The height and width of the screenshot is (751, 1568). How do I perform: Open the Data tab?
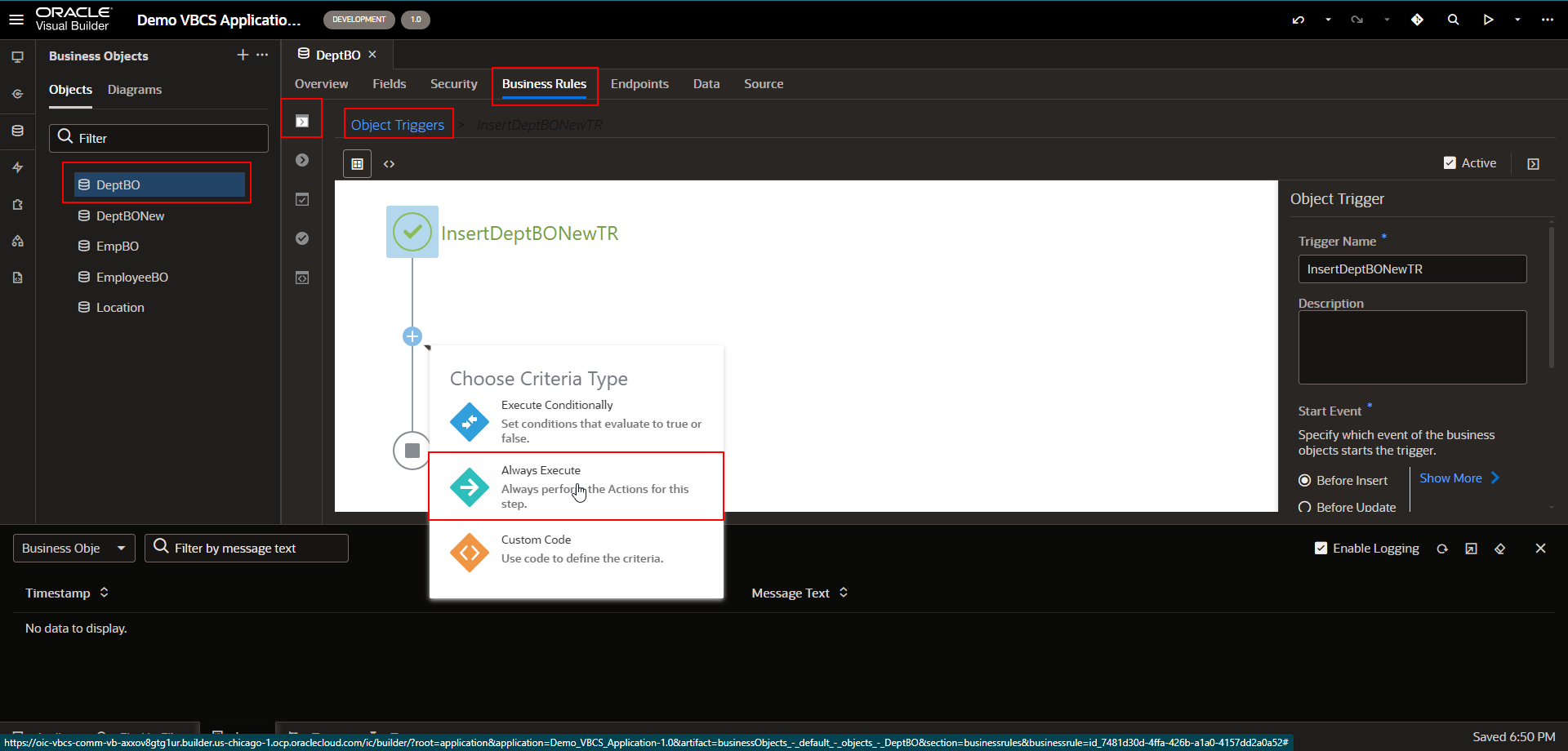706,84
